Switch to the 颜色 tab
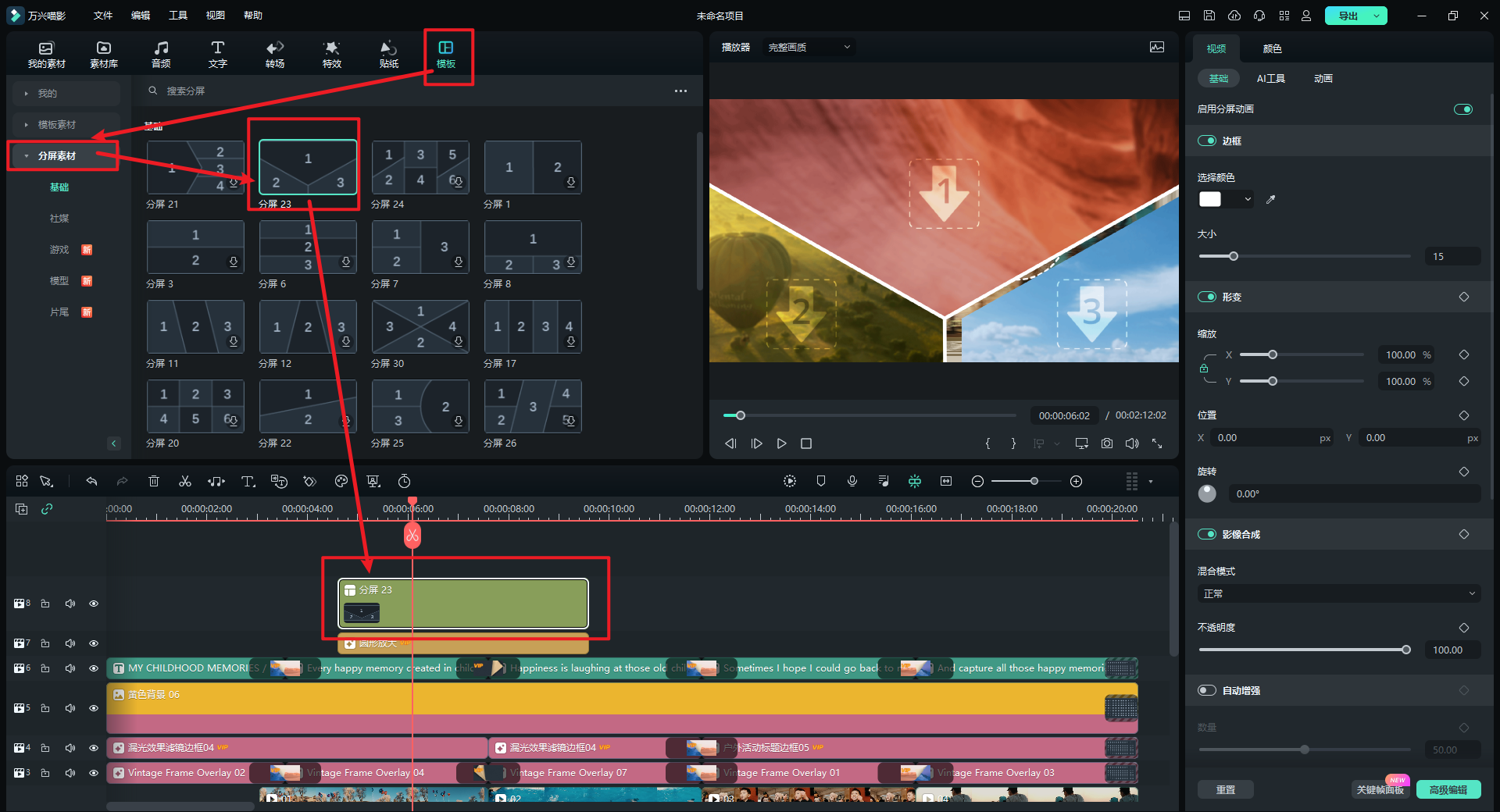Viewport: 1500px width, 812px height. tap(1272, 49)
